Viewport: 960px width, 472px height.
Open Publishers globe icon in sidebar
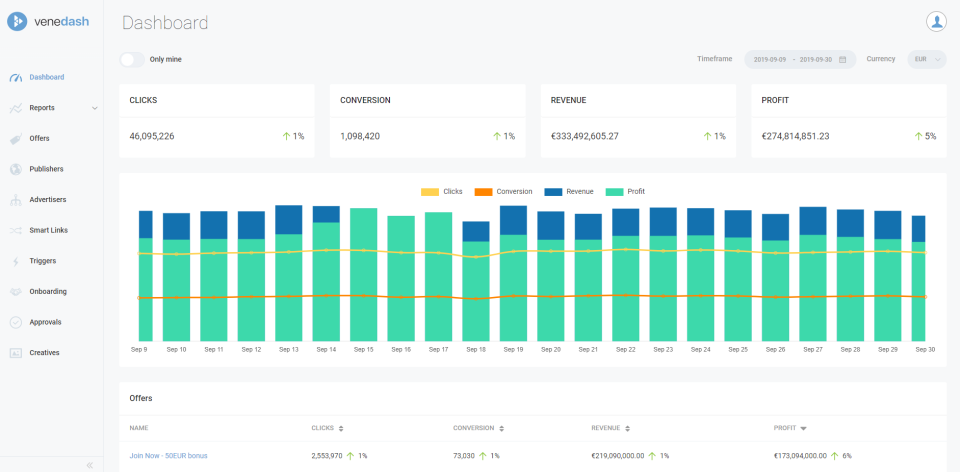pos(16,170)
